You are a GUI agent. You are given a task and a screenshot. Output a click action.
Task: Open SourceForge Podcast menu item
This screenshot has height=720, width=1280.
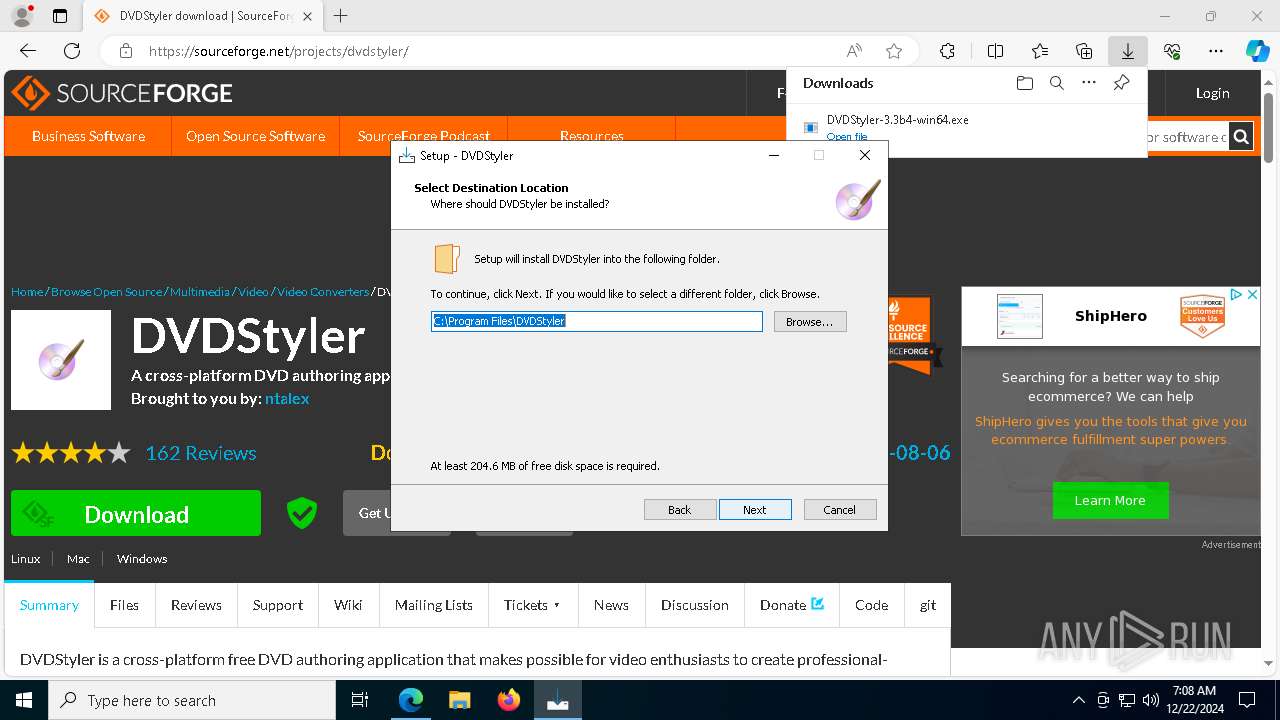coord(424,136)
